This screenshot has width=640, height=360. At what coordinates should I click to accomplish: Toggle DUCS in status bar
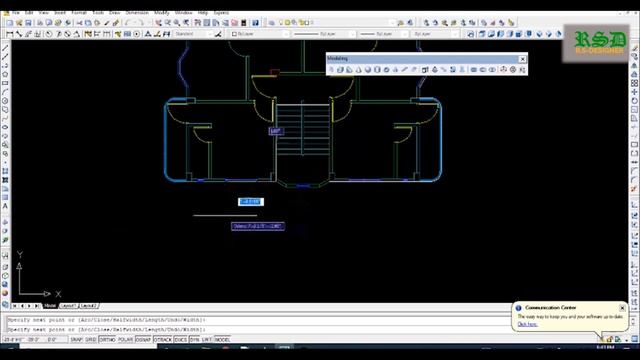(x=180, y=340)
